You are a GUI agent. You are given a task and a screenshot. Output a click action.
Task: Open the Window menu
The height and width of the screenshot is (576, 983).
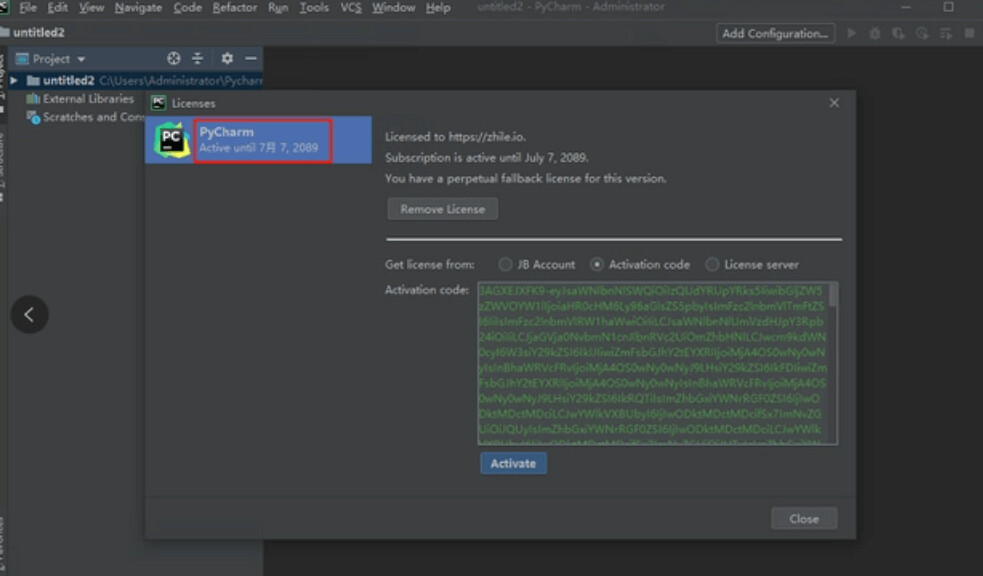tap(394, 8)
